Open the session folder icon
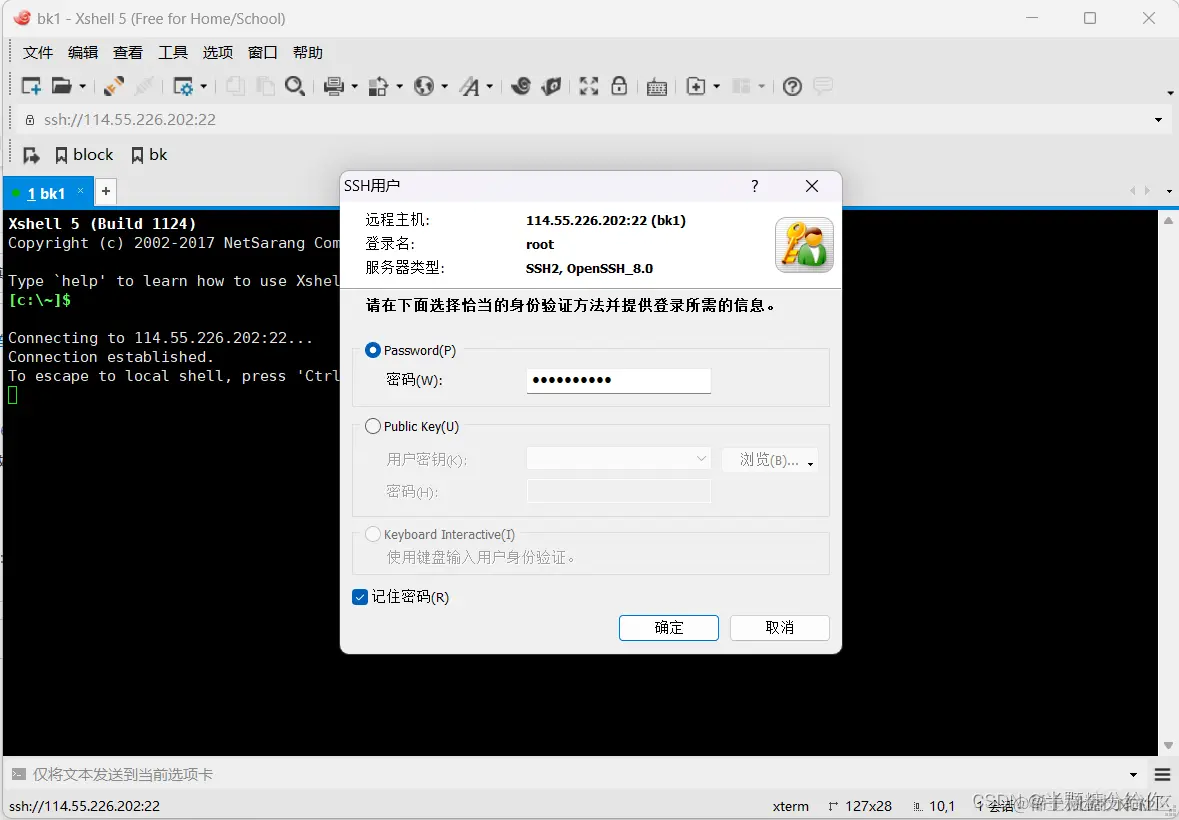Screen dimensions: 1179x820 (61, 86)
